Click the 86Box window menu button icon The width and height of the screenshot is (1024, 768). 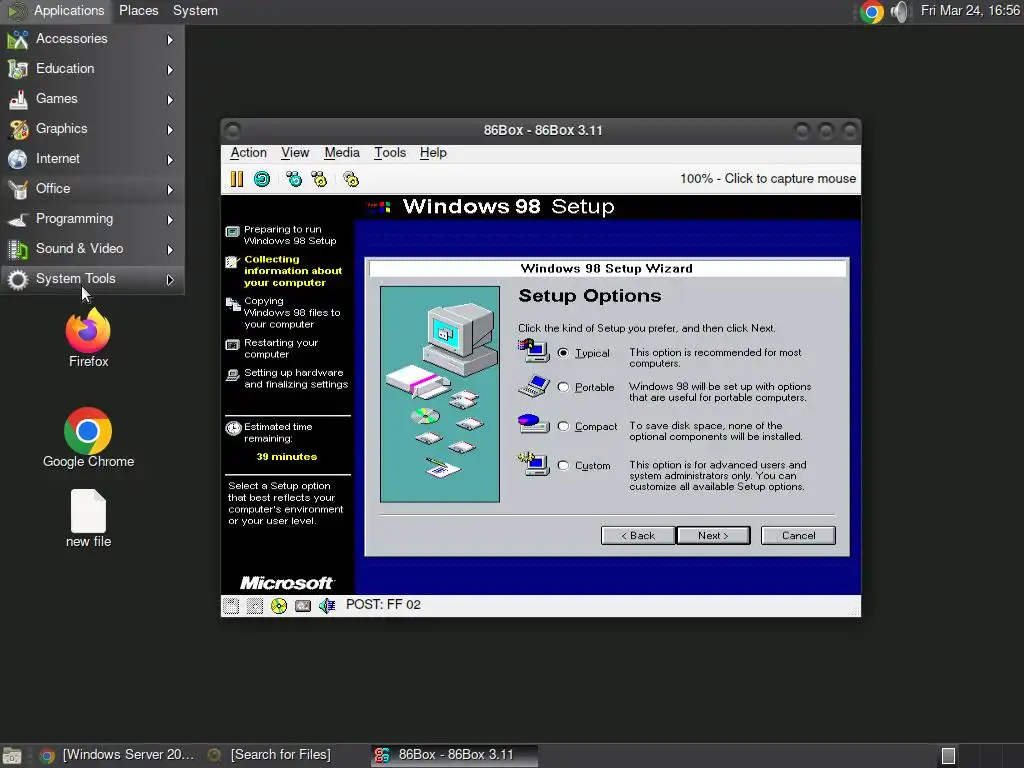[232, 131]
